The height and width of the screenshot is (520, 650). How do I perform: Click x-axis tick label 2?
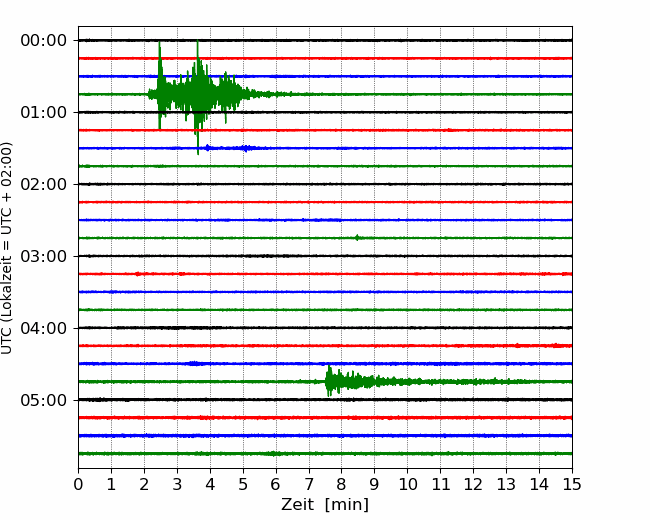tap(144, 484)
